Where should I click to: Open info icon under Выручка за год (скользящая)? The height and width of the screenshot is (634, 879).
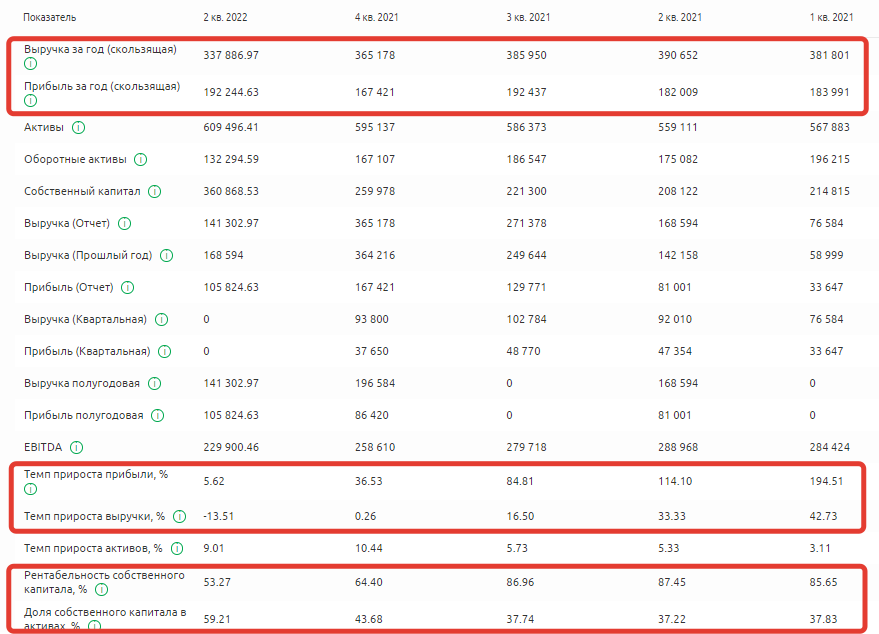click(x=30, y=63)
